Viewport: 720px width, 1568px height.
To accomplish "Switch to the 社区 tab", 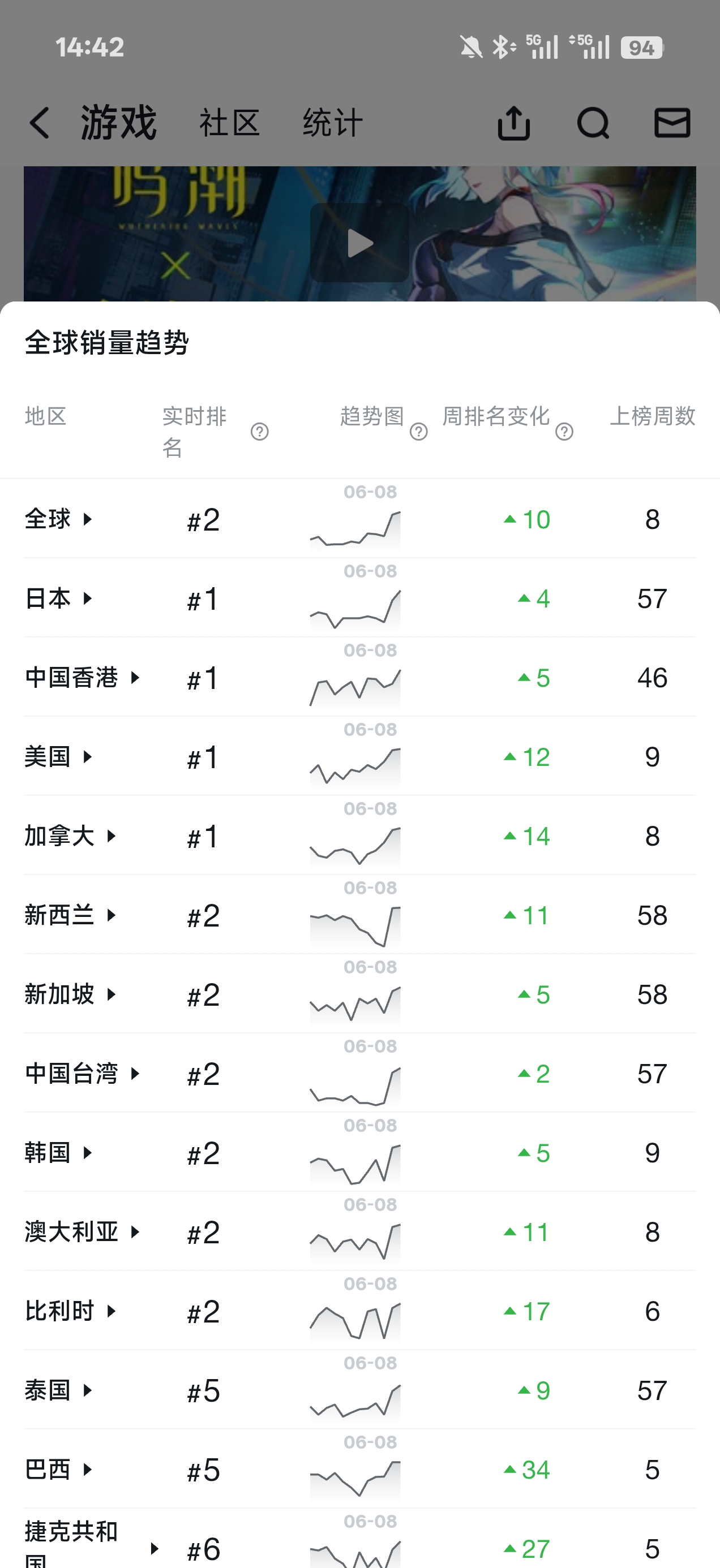I will (x=230, y=122).
